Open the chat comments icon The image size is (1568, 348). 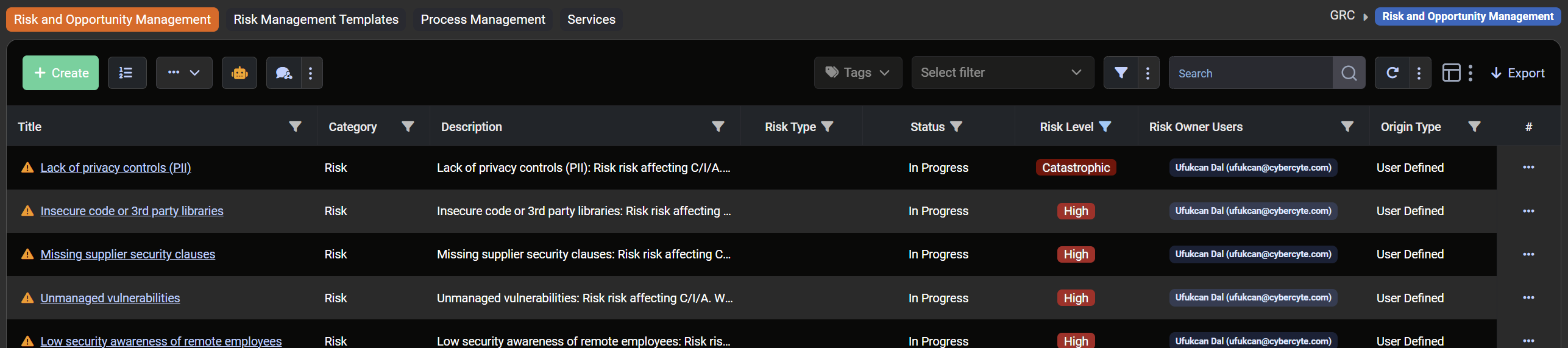[x=283, y=73]
